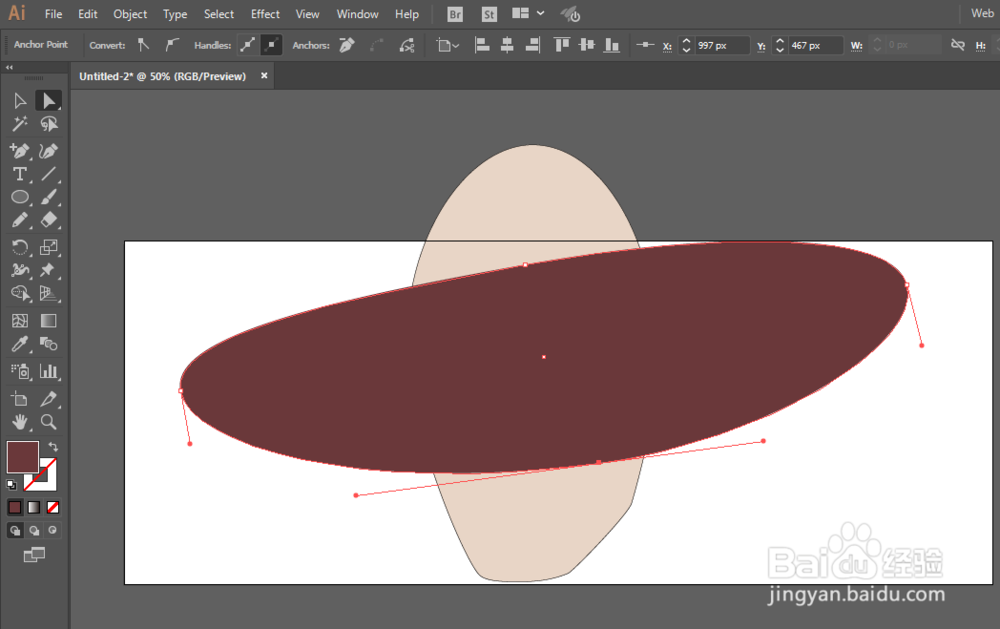
Task: Apply solid Color mode button
Action: (x=15, y=507)
